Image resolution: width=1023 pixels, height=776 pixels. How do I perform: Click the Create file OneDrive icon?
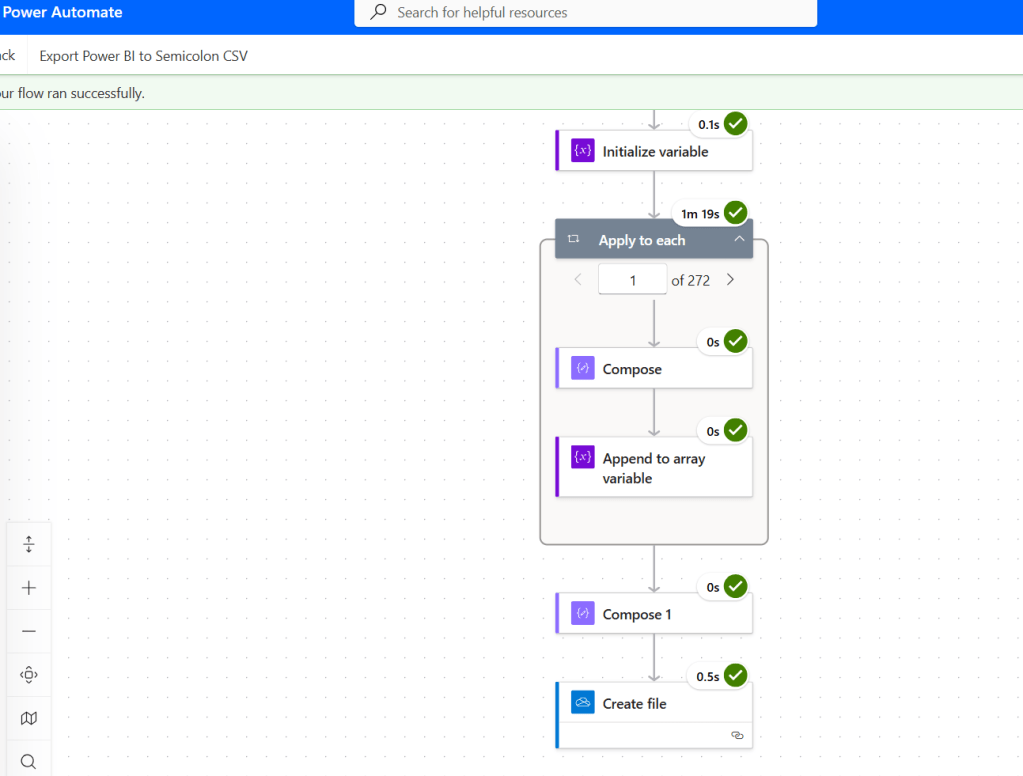coord(581,702)
